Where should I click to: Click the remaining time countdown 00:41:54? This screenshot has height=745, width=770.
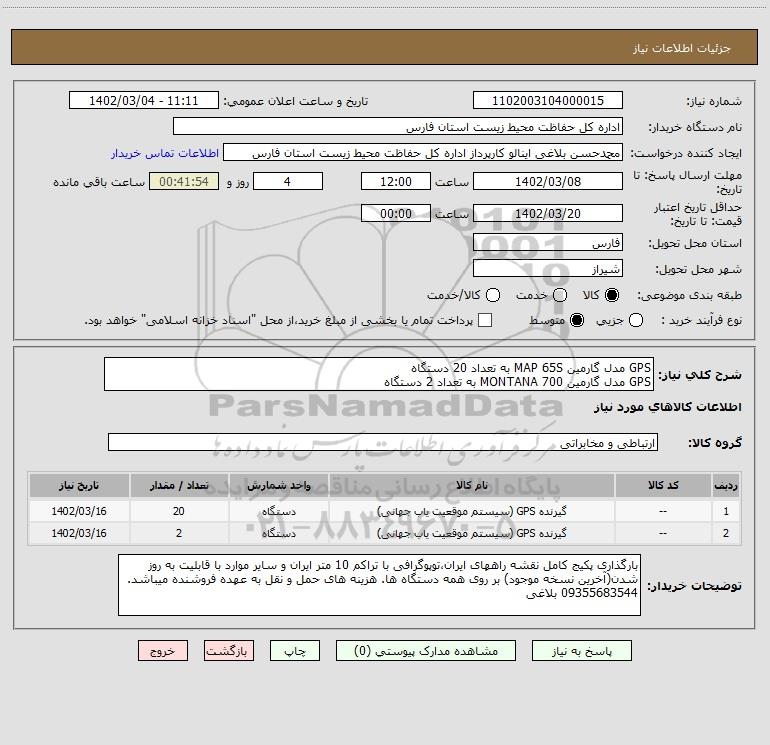pos(184,181)
